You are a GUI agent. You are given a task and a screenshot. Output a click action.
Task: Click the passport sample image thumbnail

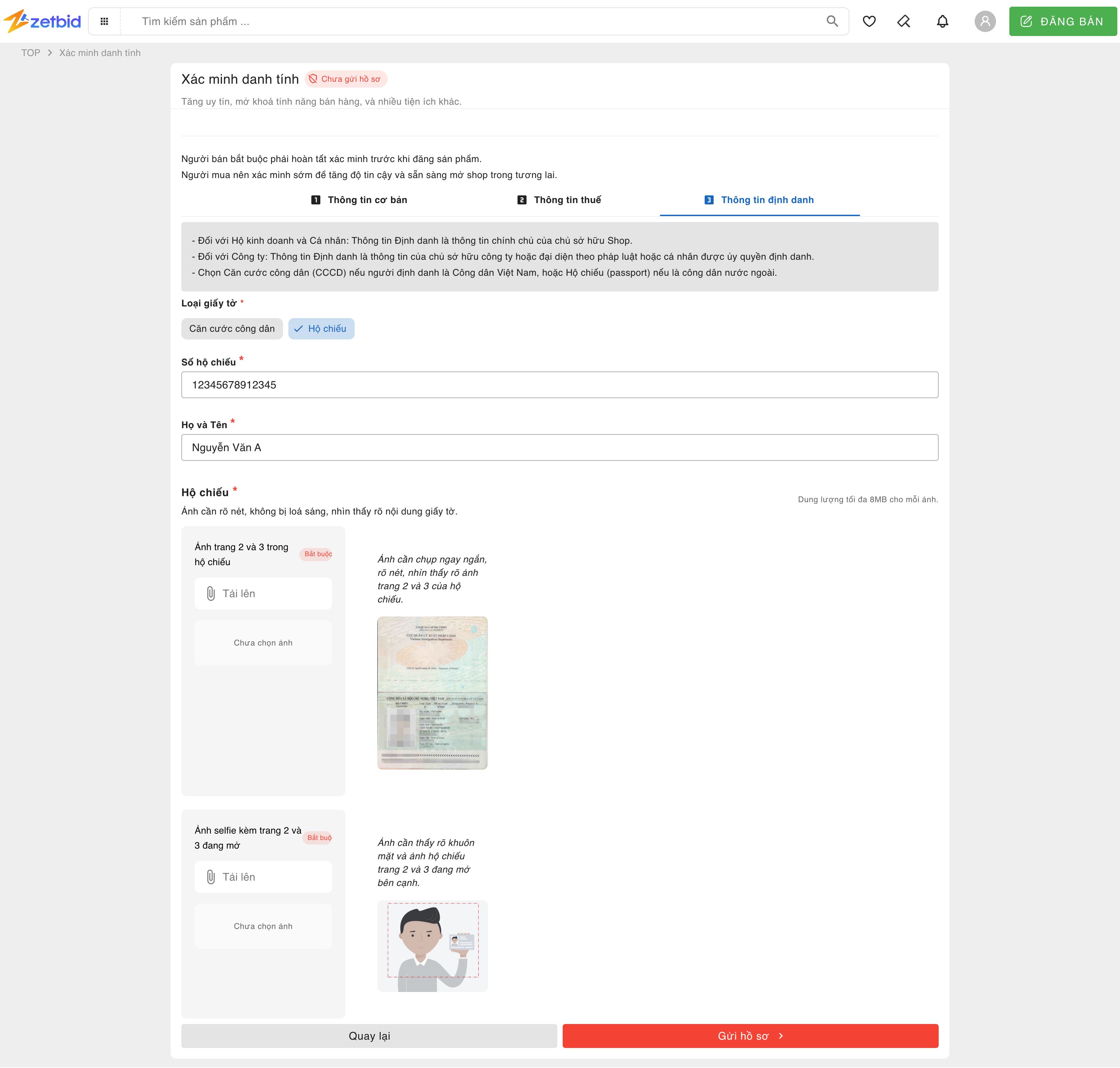[433, 693]
